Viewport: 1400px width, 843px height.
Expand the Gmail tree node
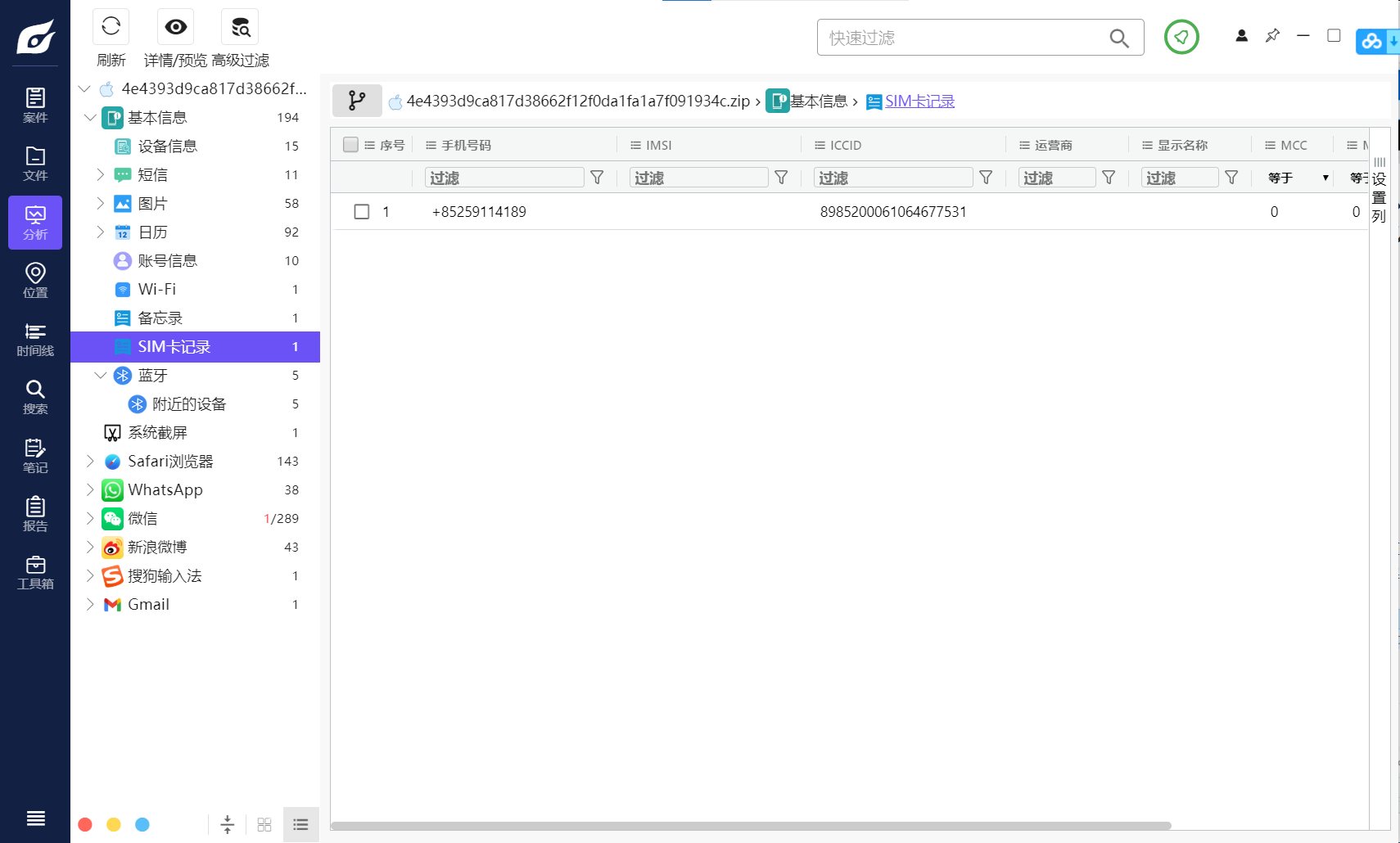90,604
